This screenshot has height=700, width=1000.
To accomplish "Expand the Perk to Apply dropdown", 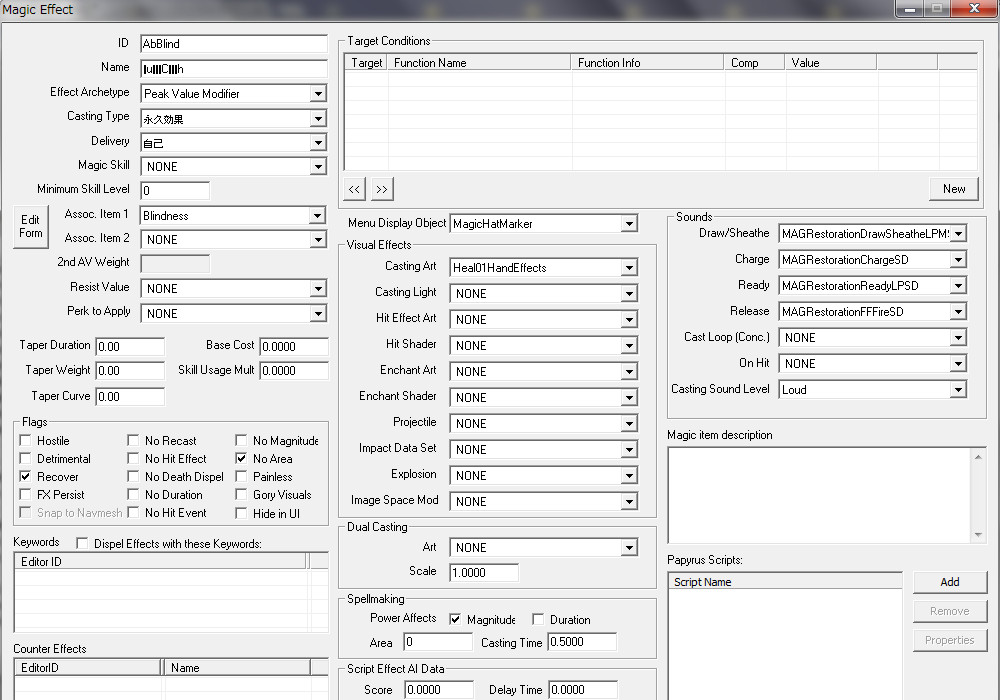I will 318,314.
